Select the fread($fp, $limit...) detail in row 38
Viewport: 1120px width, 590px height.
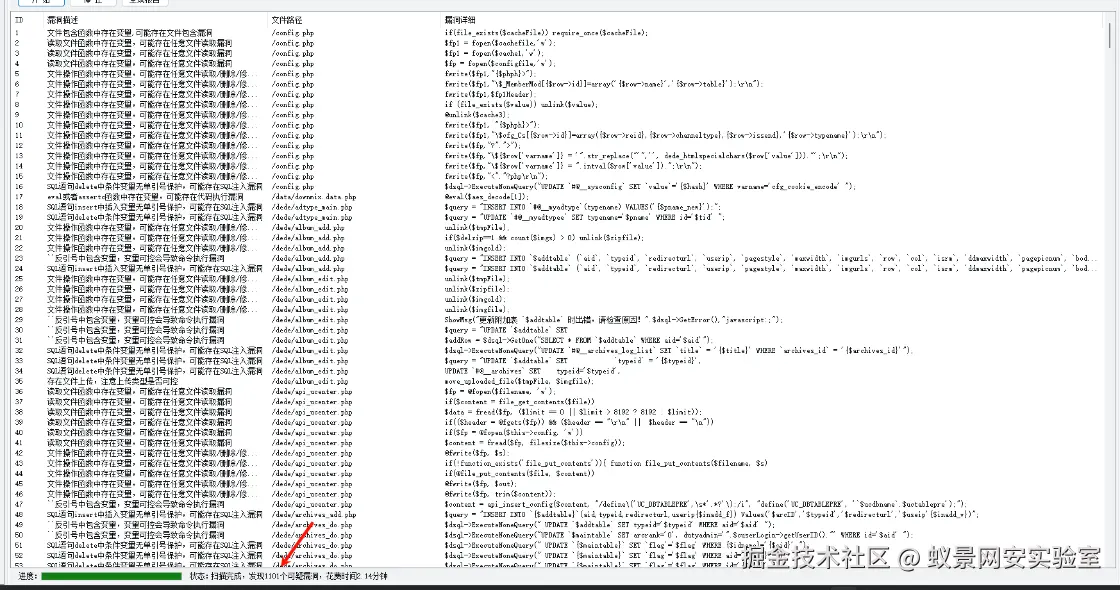574,412
